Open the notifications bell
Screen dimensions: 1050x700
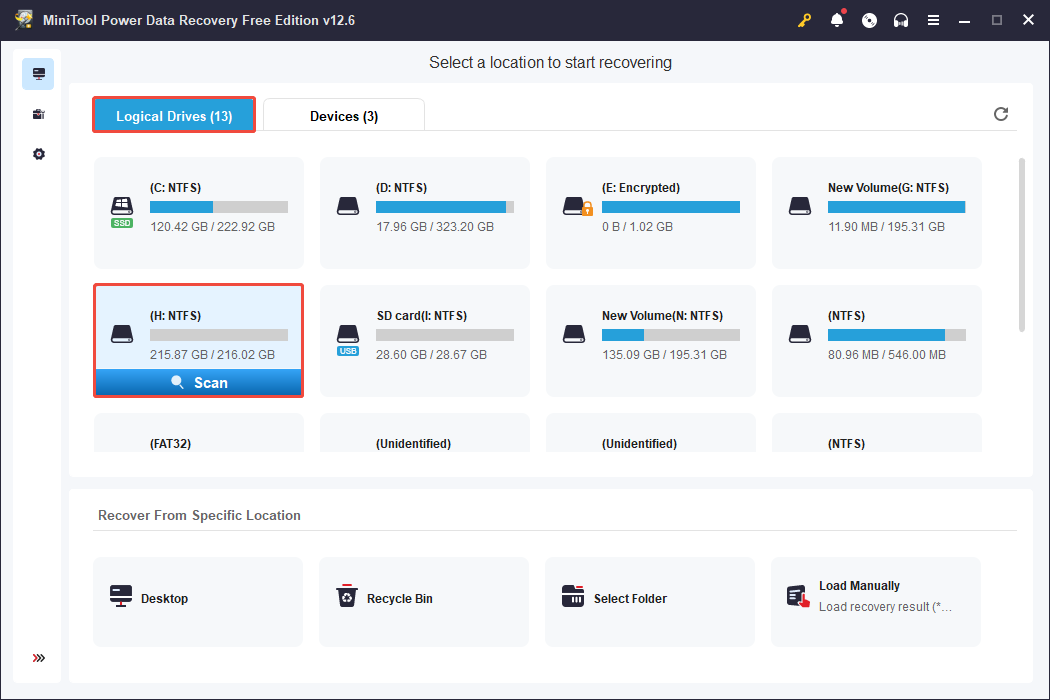coord(837,20)
